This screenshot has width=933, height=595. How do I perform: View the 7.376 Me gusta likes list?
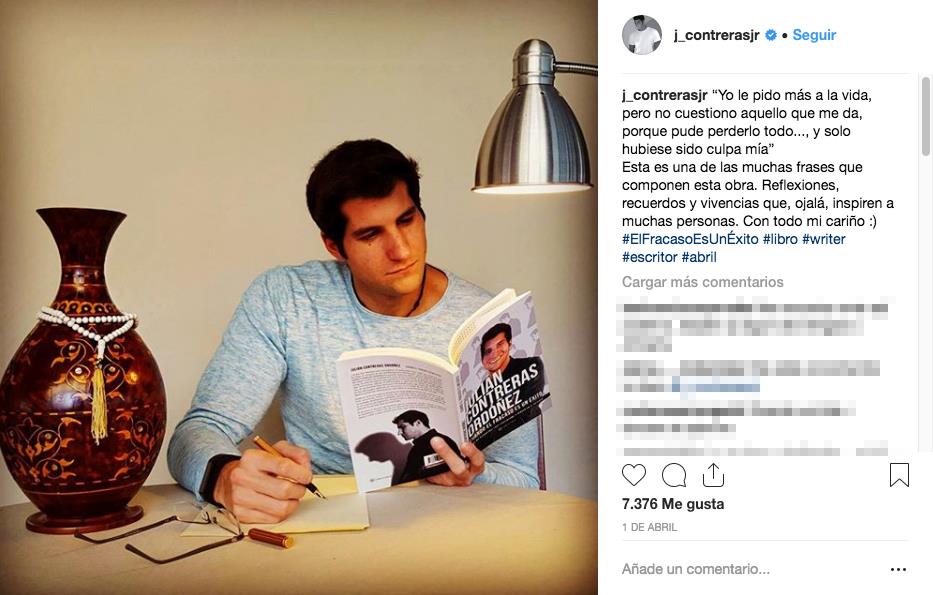tap(673, 504)
